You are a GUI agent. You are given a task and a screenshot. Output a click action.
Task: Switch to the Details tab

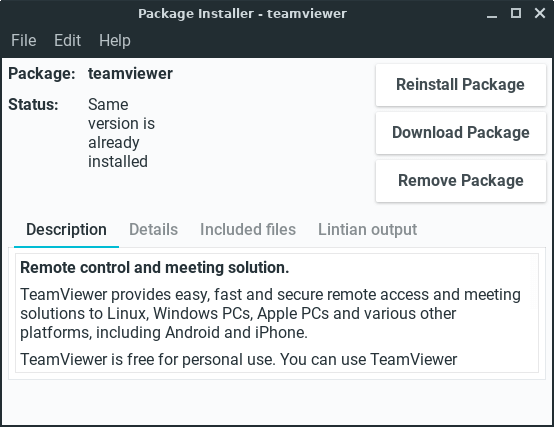click(153, 230)
